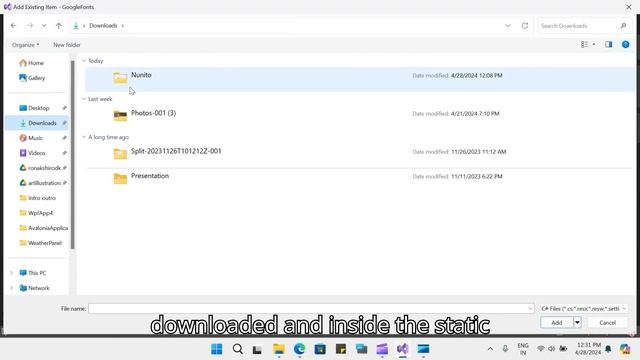Change the view layout icon
This screenshot has width=640, height=360.
[x=584, y=44]
